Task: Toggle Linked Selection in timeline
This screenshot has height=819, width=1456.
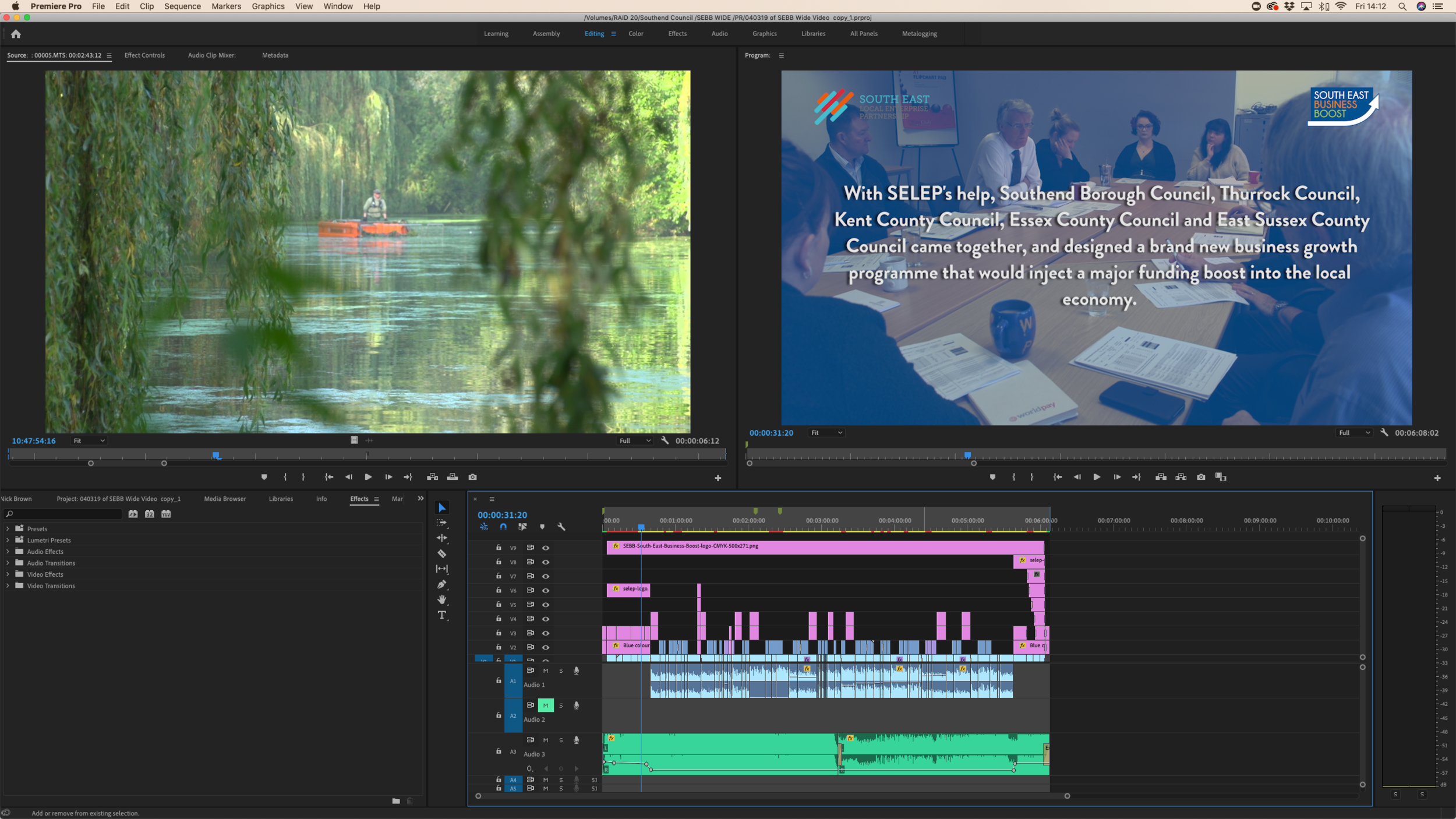Action: (x=522, y=527)
